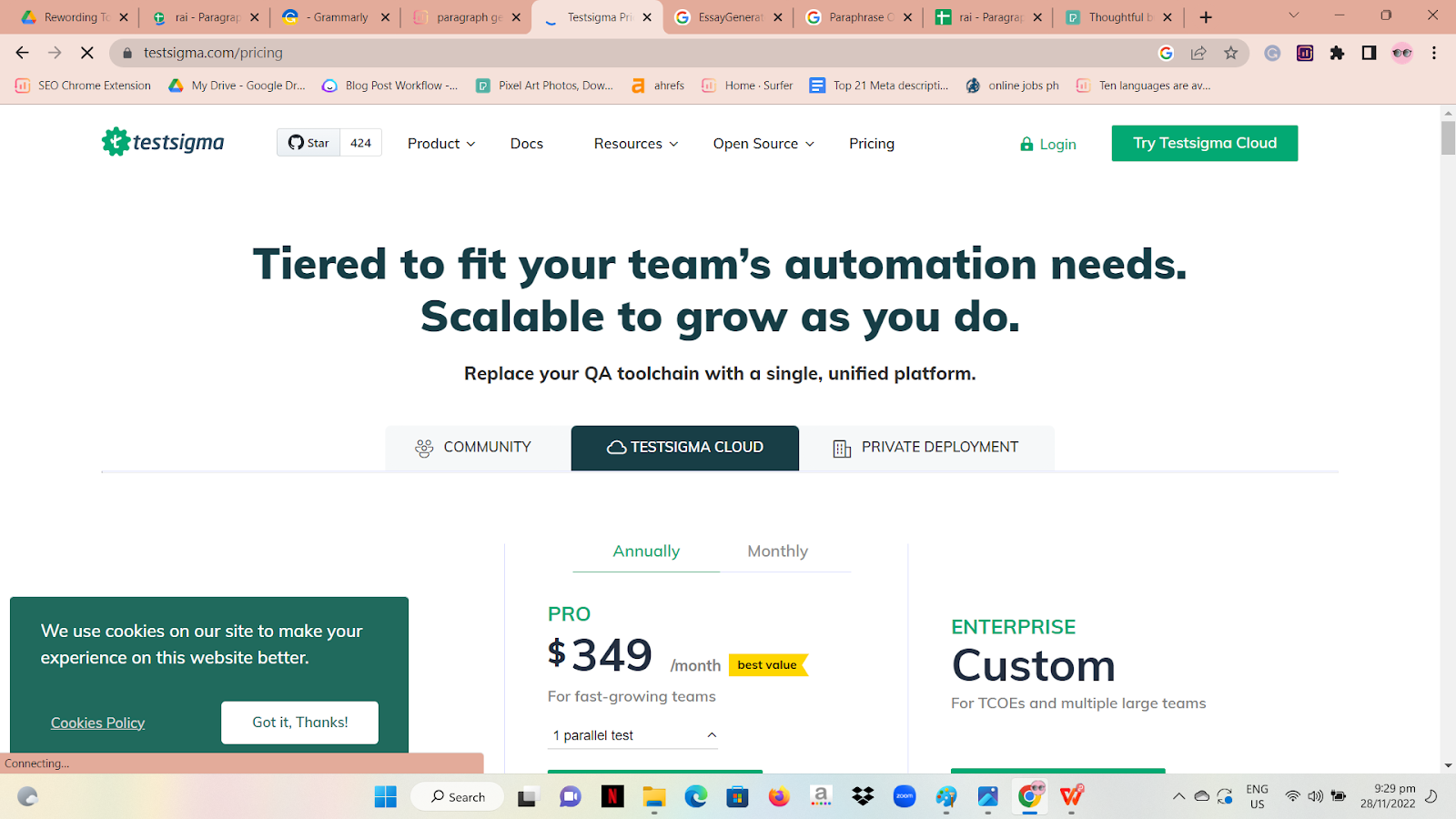Click the address bar URL field
The height and width of the screenshot is (819, 1456).
(637, 53)
